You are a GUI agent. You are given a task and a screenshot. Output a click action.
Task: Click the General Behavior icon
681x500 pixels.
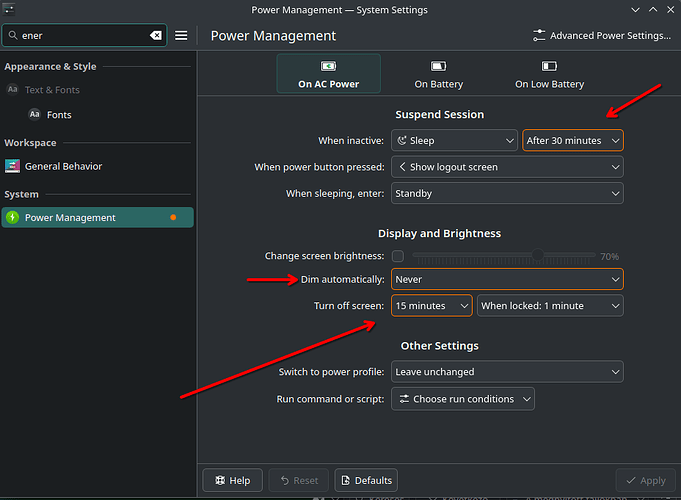click(12, 166)
